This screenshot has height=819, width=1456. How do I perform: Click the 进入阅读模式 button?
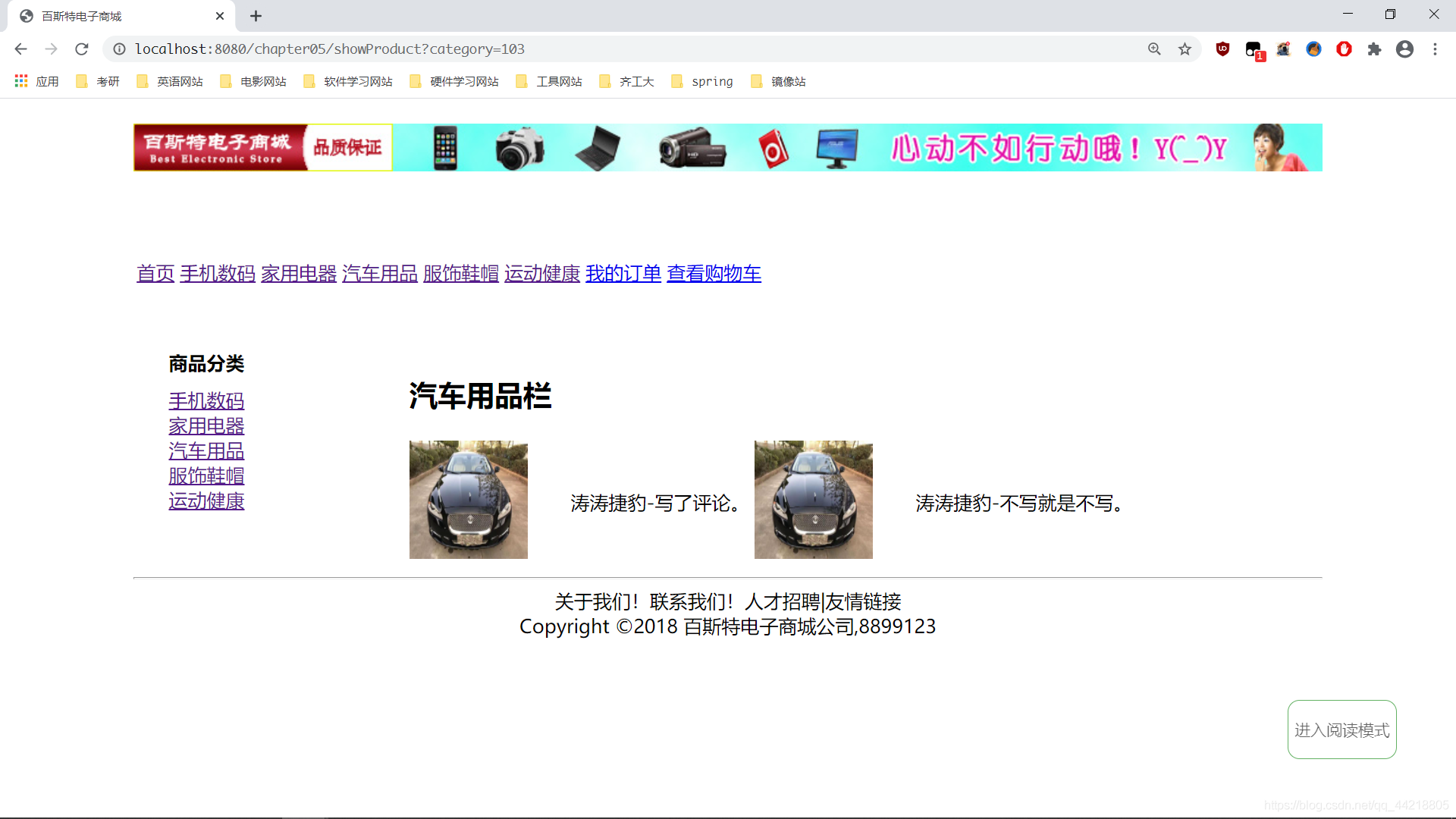1341,730
